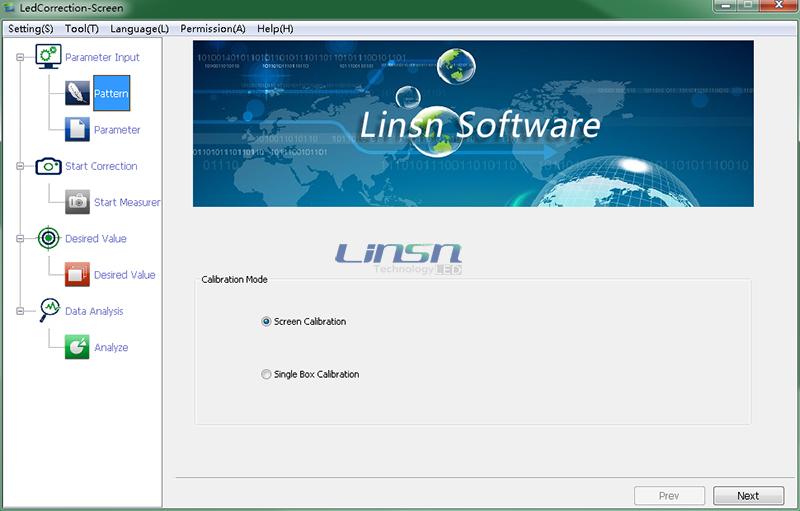This screenshot has width=800, height=511.
Task: Collapse the Start Correction tree node
Action: click(x=19, y=166)
